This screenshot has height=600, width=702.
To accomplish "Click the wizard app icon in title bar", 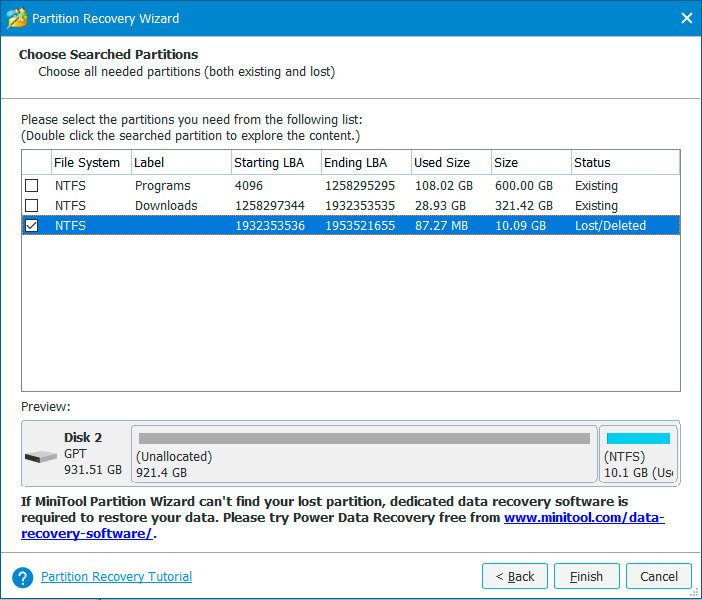I will click(x=17, y=18).
